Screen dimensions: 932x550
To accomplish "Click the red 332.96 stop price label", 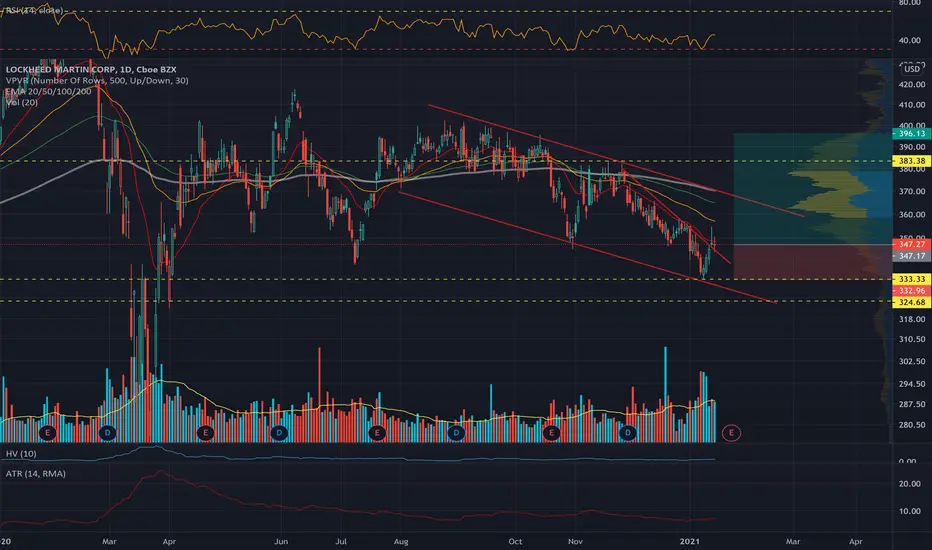I will [912, 290].
